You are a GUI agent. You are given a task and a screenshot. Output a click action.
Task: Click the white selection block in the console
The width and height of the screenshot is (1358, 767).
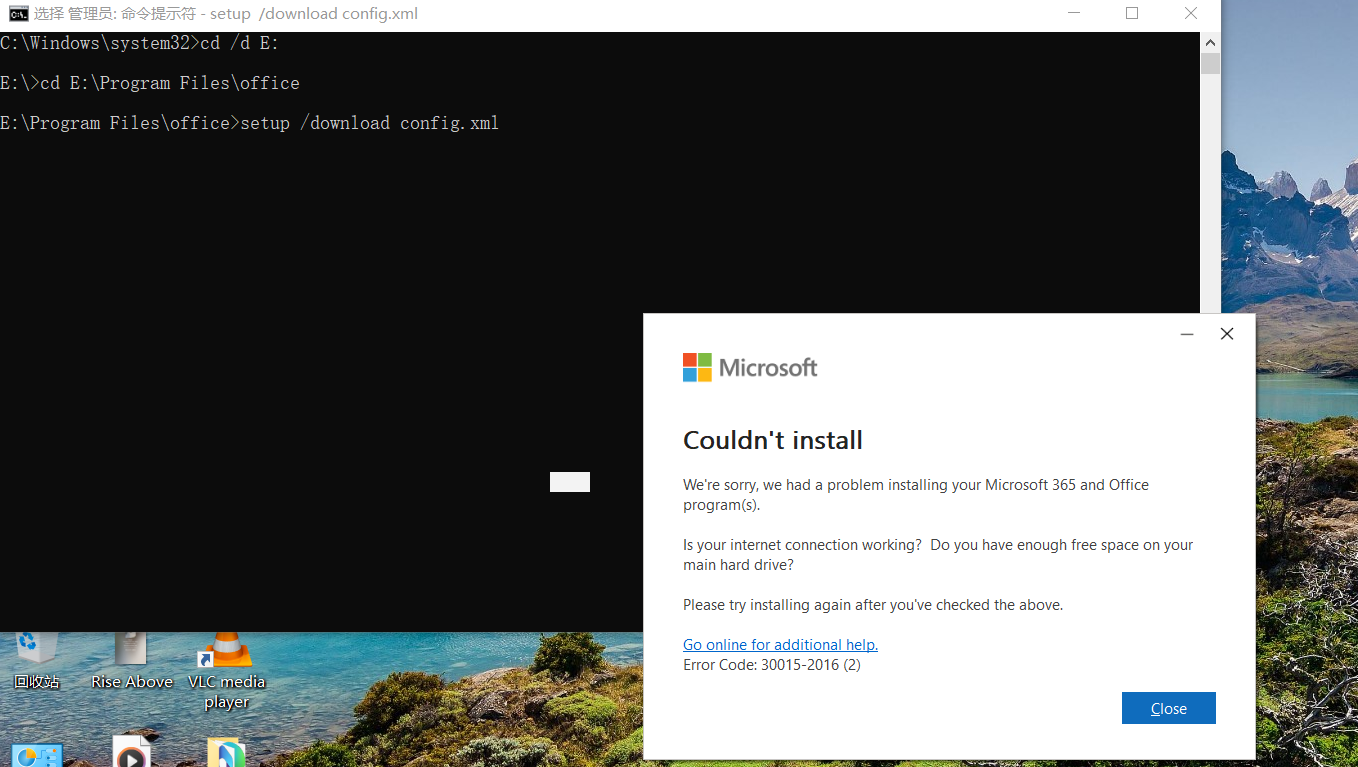click(570, 482)
